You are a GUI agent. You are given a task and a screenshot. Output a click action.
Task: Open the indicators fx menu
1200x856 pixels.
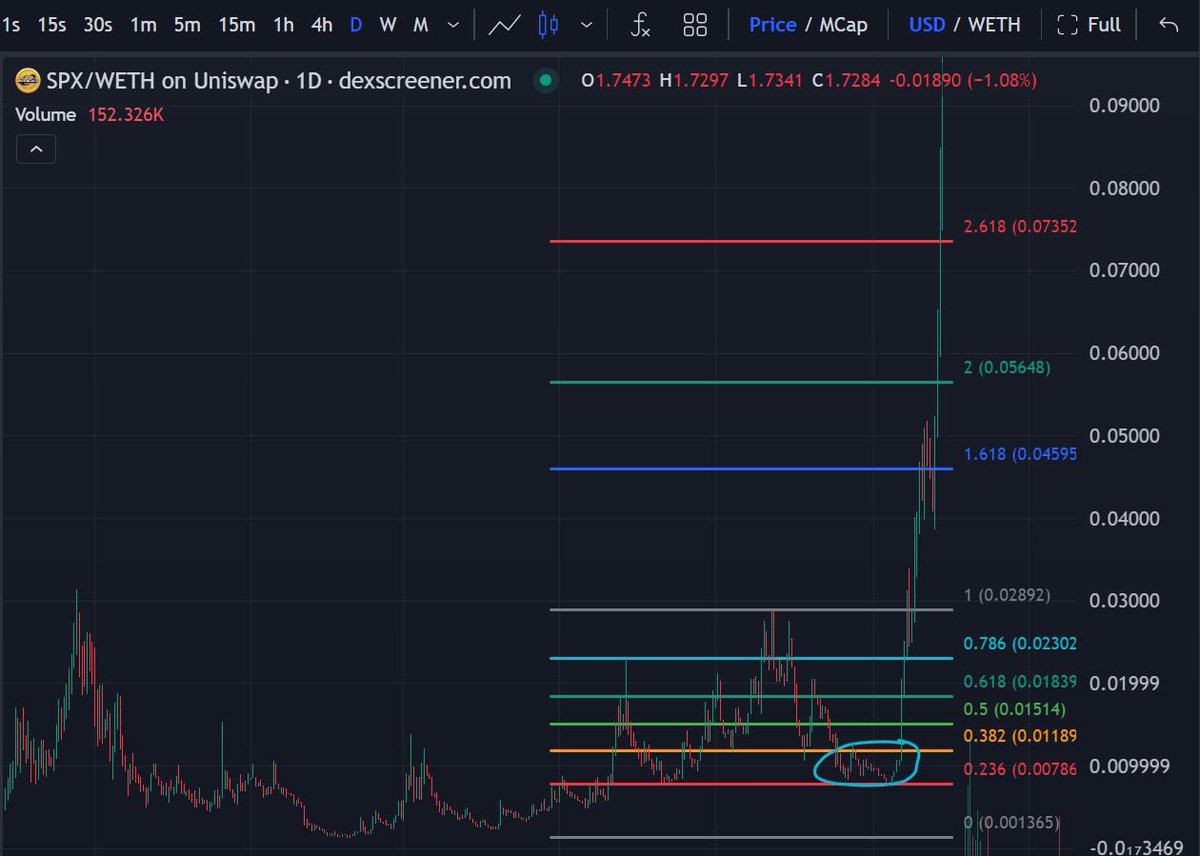pyautogui.click(x=640, y=25)
